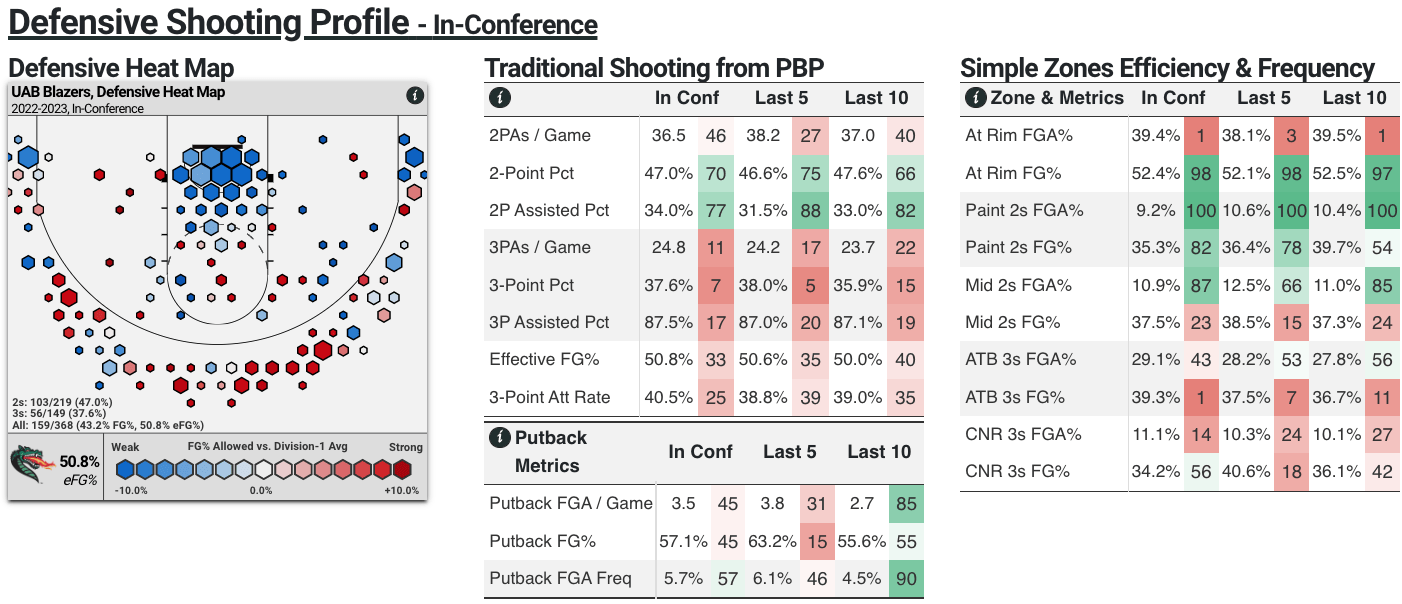Open info icon in Traditional Shooting table header
The image size is (1402, 604).
pyautogui.click(x=498, y=98)
